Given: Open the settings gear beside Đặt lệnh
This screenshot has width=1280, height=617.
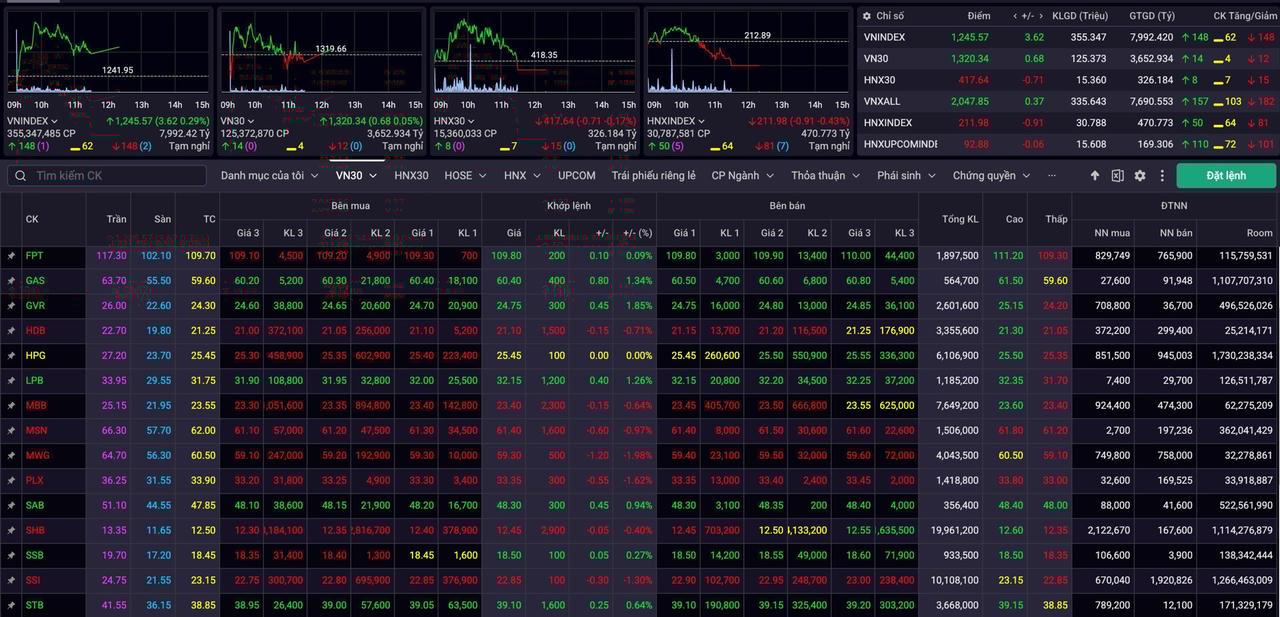Looking at the screenshot, I should click(x=1139, y=175).
